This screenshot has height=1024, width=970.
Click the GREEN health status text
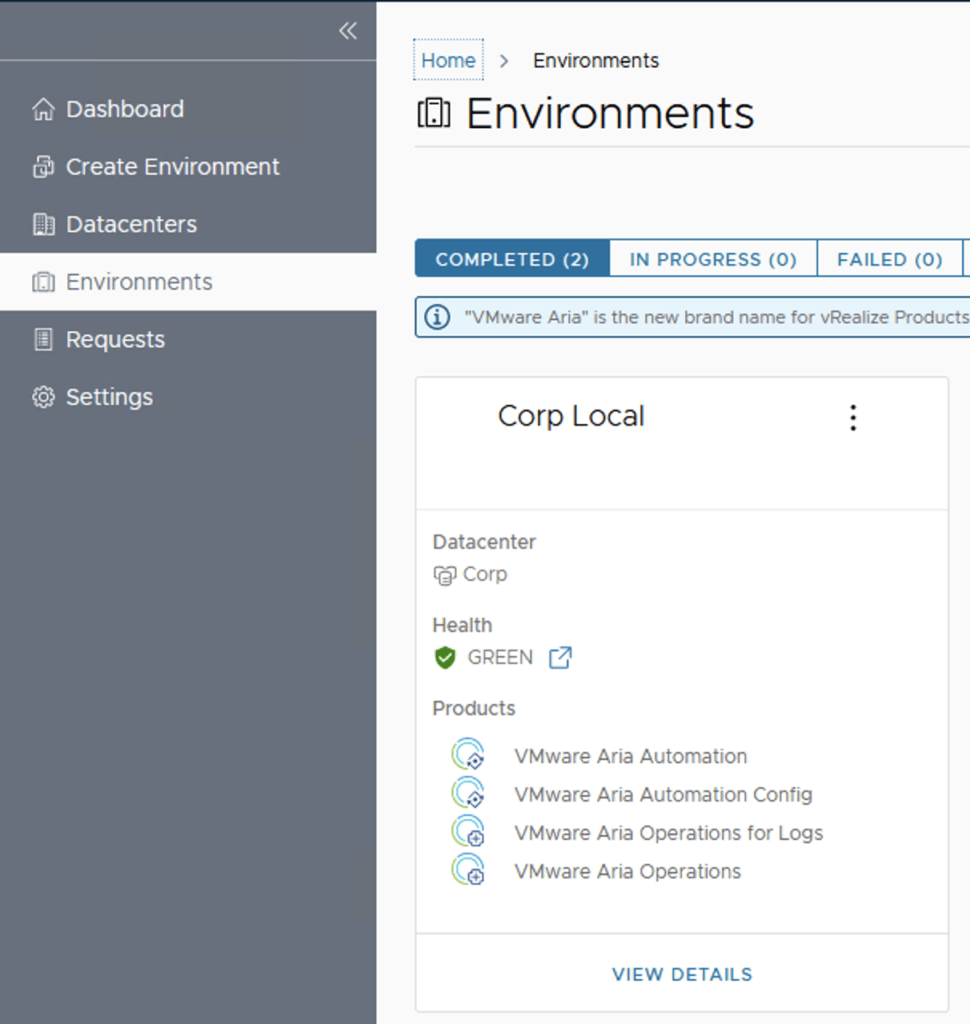pyautogui.click(x=500, y=658)
